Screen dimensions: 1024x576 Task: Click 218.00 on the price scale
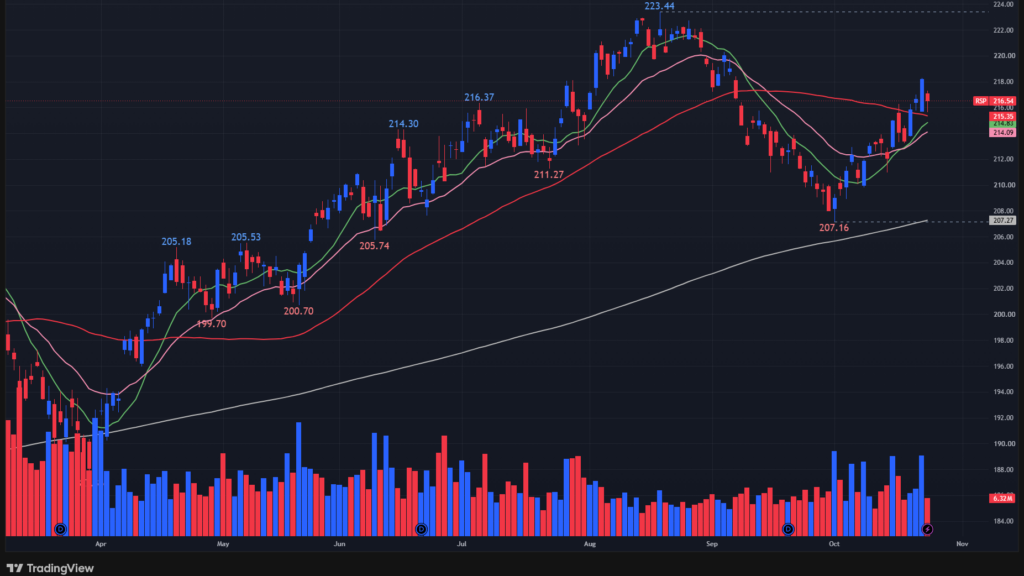[x=1003, y=82]
